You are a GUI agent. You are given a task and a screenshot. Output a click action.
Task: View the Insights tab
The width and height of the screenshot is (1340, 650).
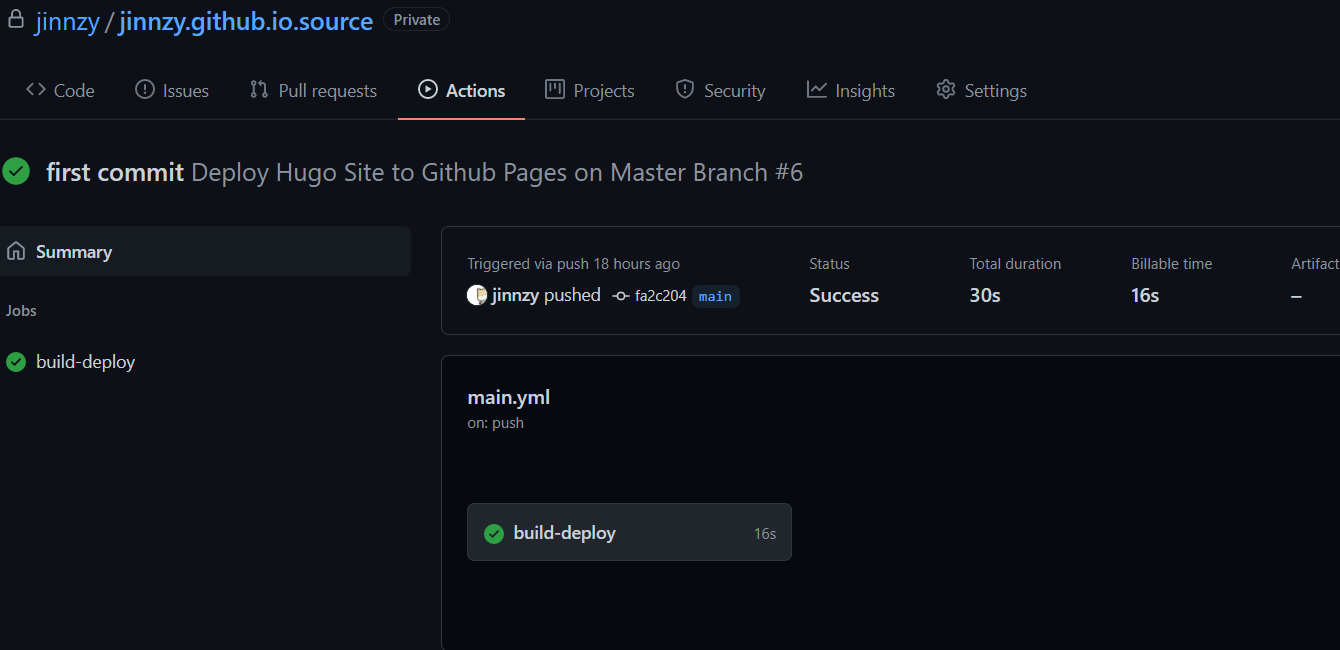[x=851, y=91]
